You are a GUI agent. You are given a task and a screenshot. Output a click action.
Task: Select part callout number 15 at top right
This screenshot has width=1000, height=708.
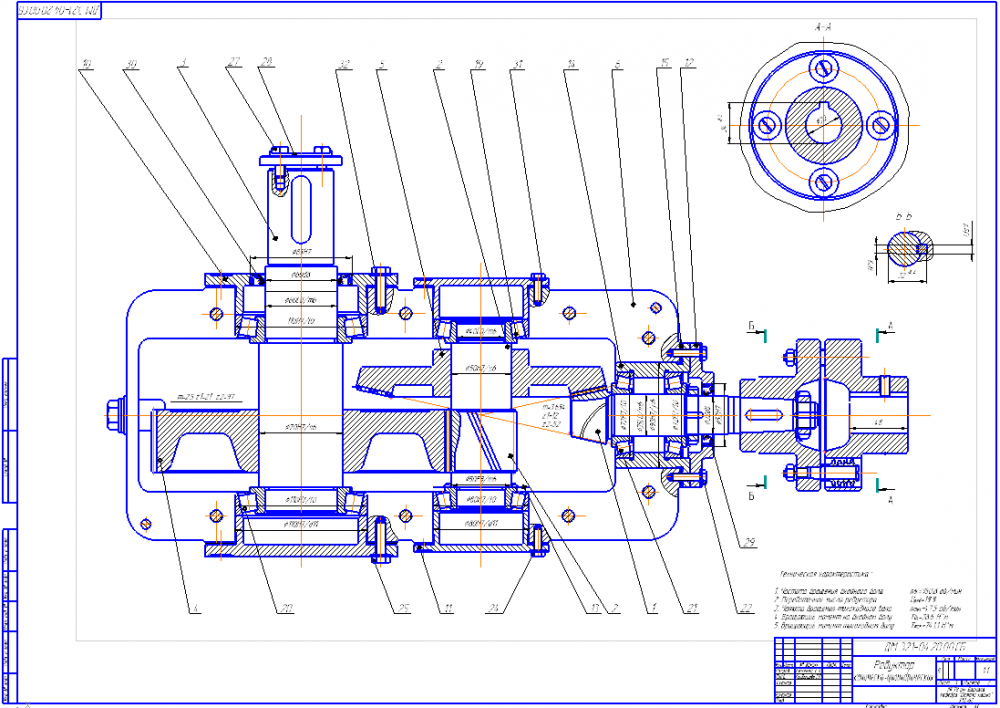[665, 63]
